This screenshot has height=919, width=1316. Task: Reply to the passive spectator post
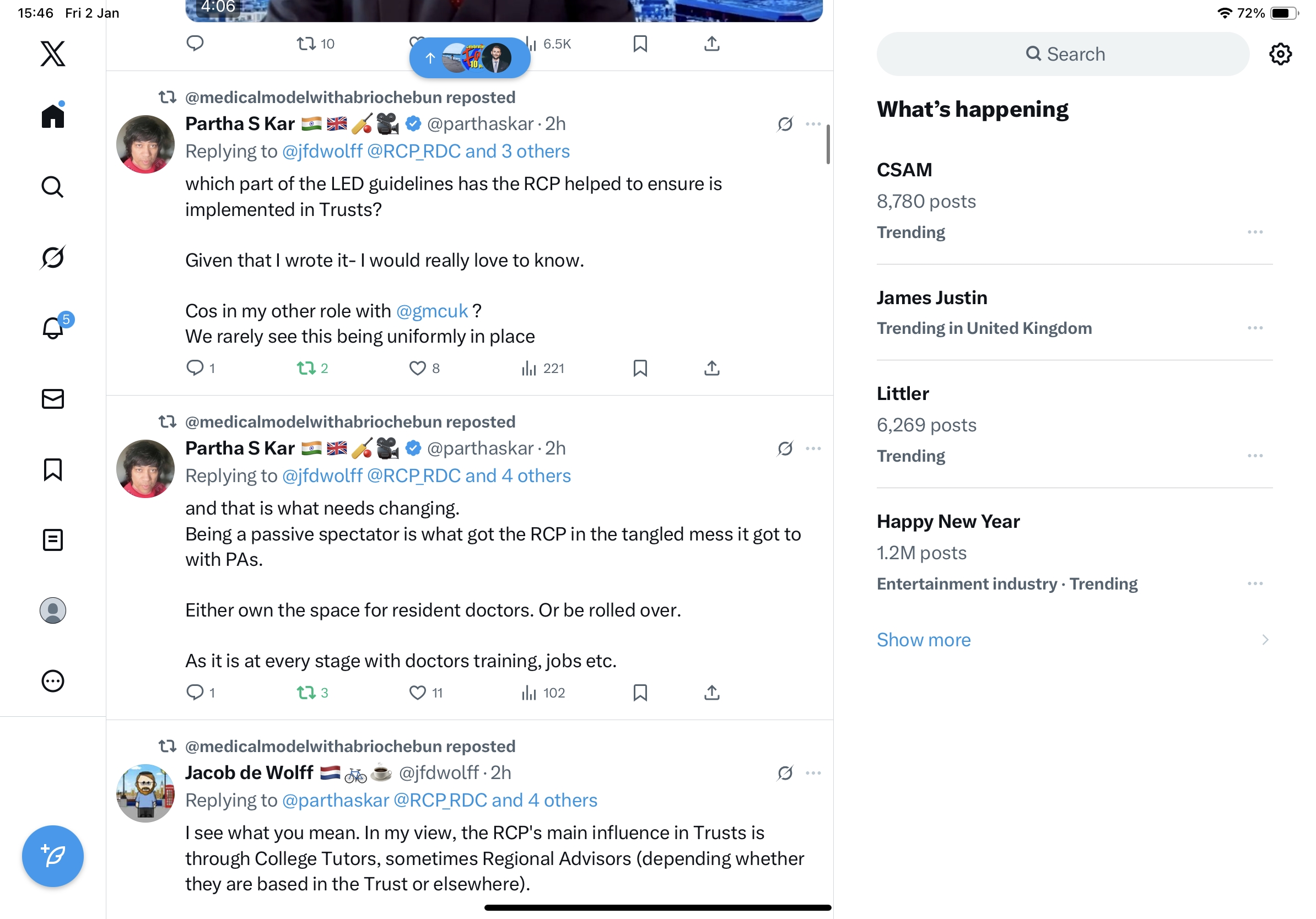[x=195, y=692]
